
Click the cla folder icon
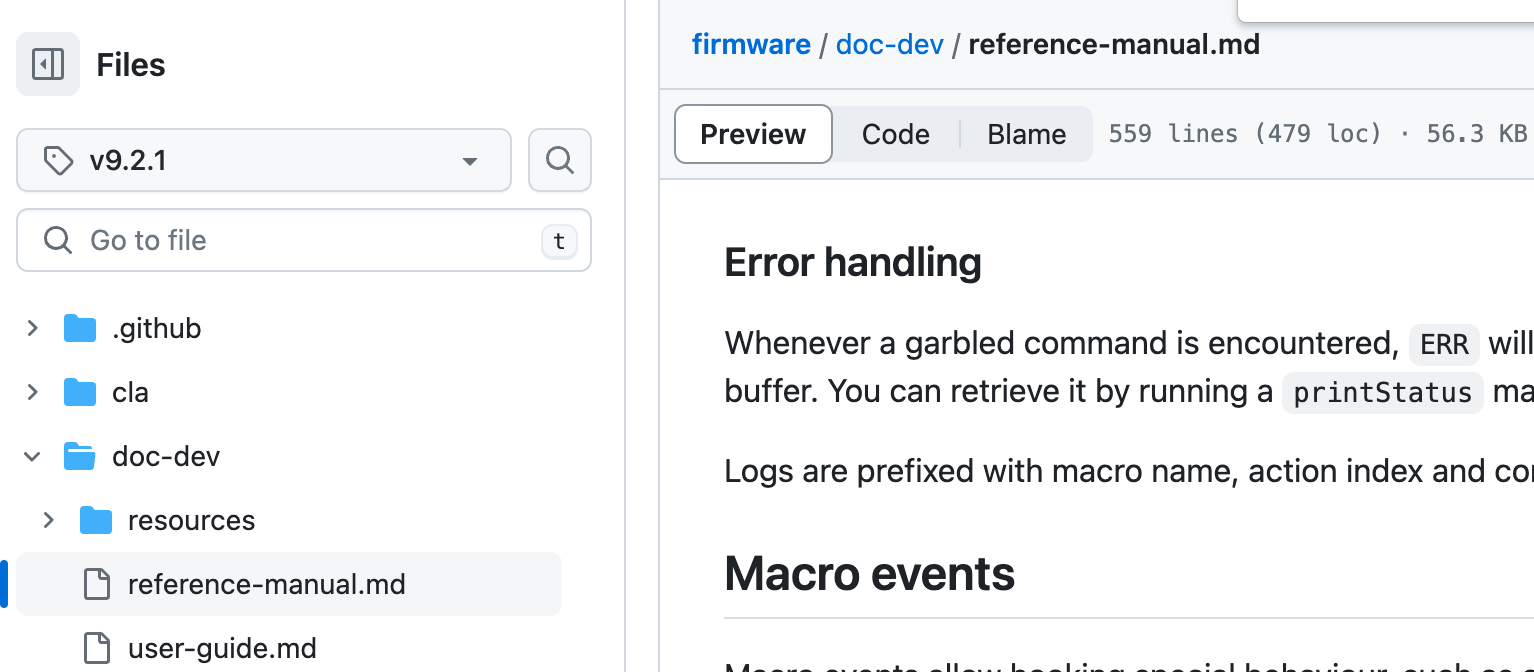(x=80, y=392)
